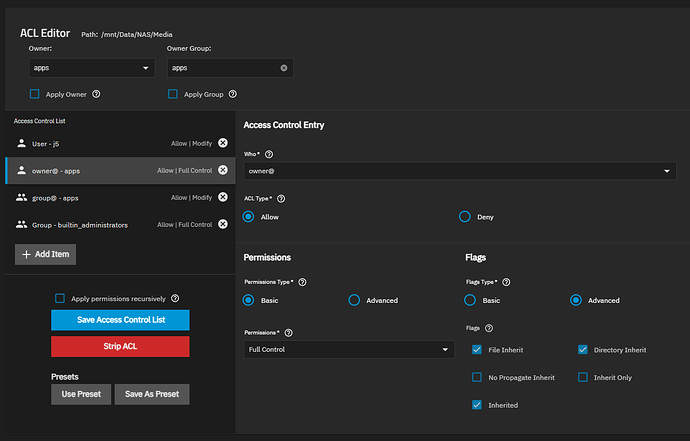The width and height of the screenshot is (690, 441).
Task: Click into the Owner Group field
Action: [220, 68]
